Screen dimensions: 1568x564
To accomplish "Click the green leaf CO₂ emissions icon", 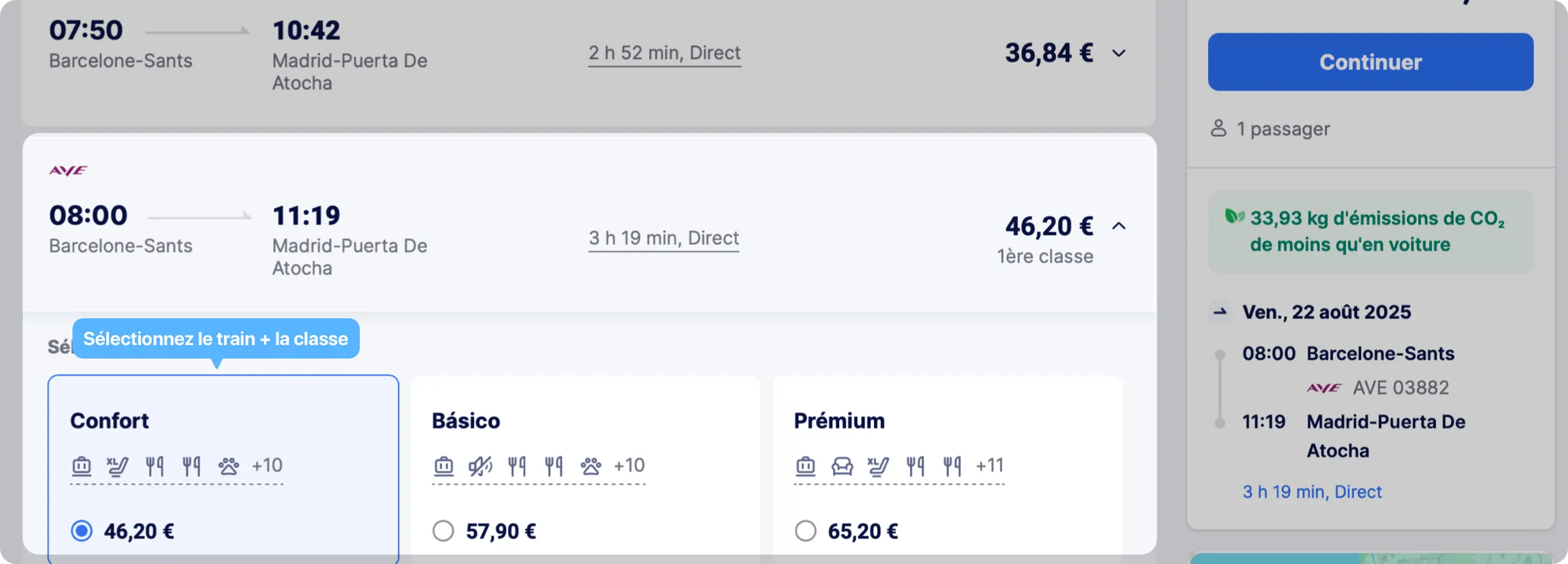I will [1234, 216].
